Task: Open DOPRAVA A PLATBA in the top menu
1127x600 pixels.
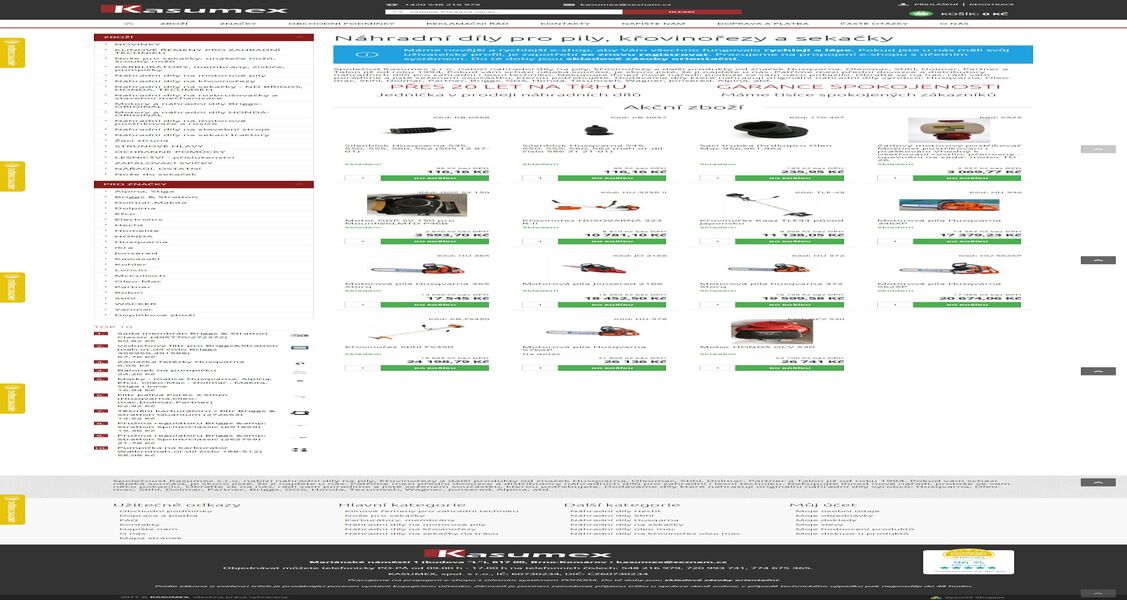Action: (x=763, y=24)
